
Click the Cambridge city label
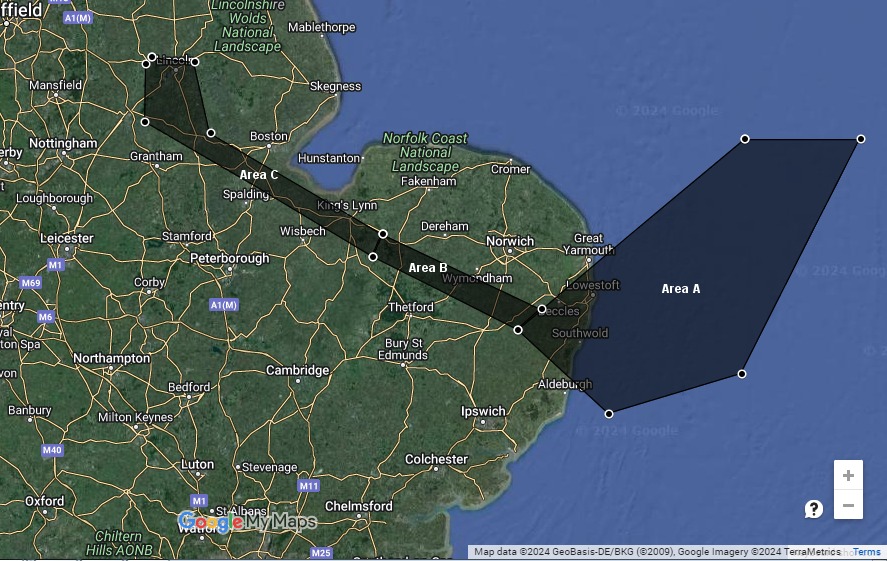tap(297, 371)
